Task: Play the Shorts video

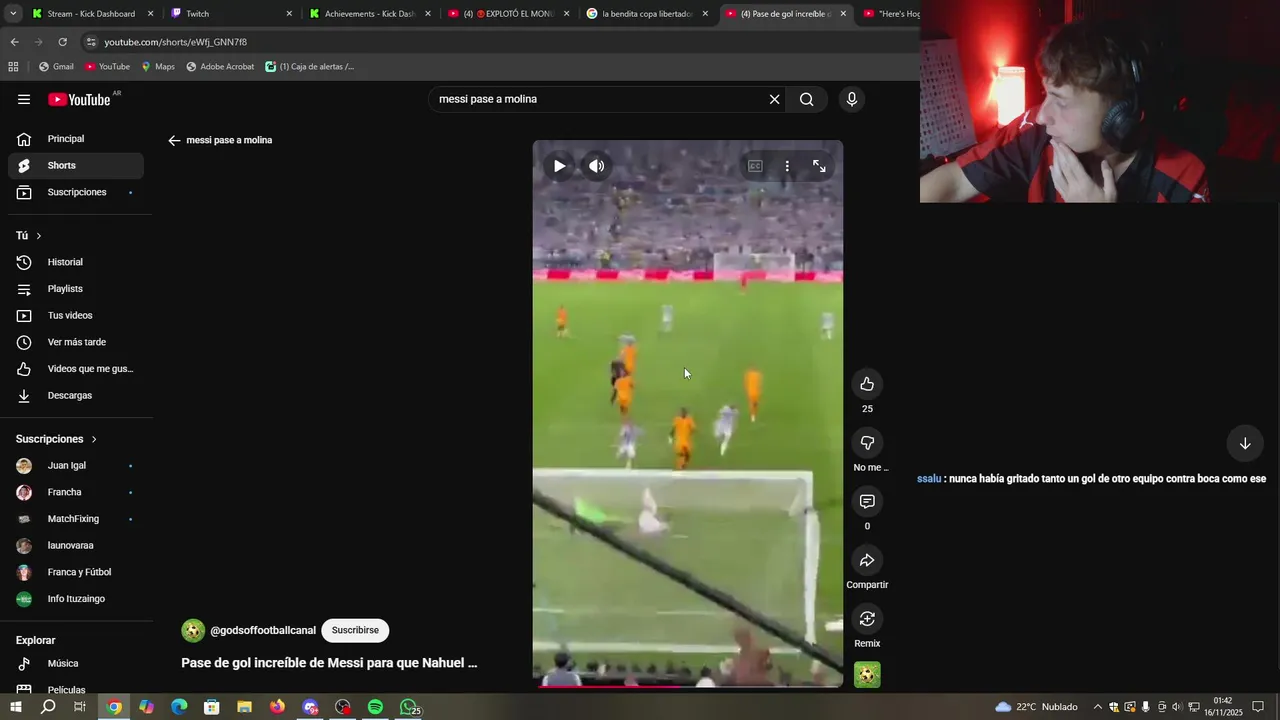Action: pyautogui.click(x=559, y=166)
